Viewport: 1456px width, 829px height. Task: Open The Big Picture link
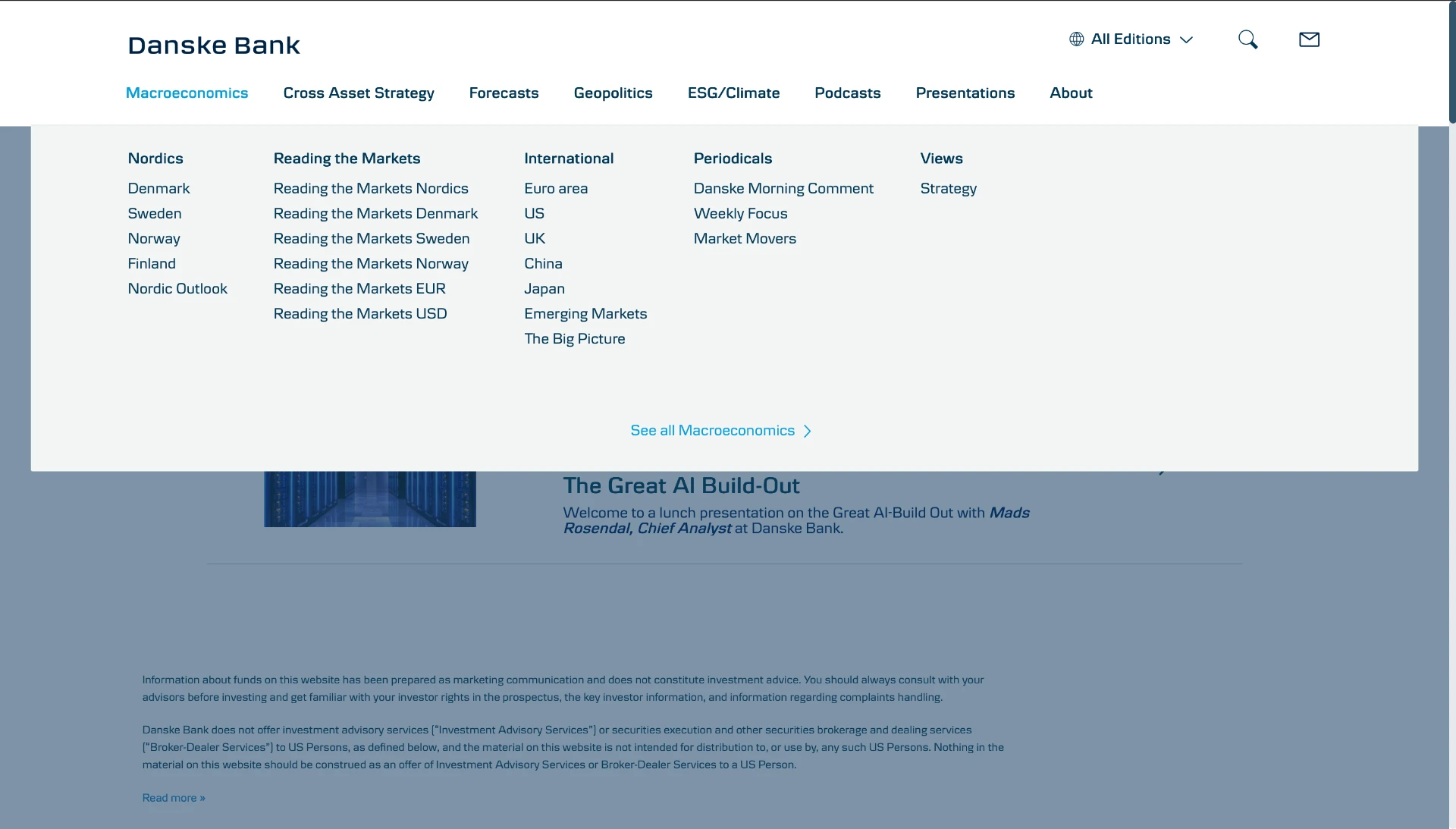pos(575,338)
